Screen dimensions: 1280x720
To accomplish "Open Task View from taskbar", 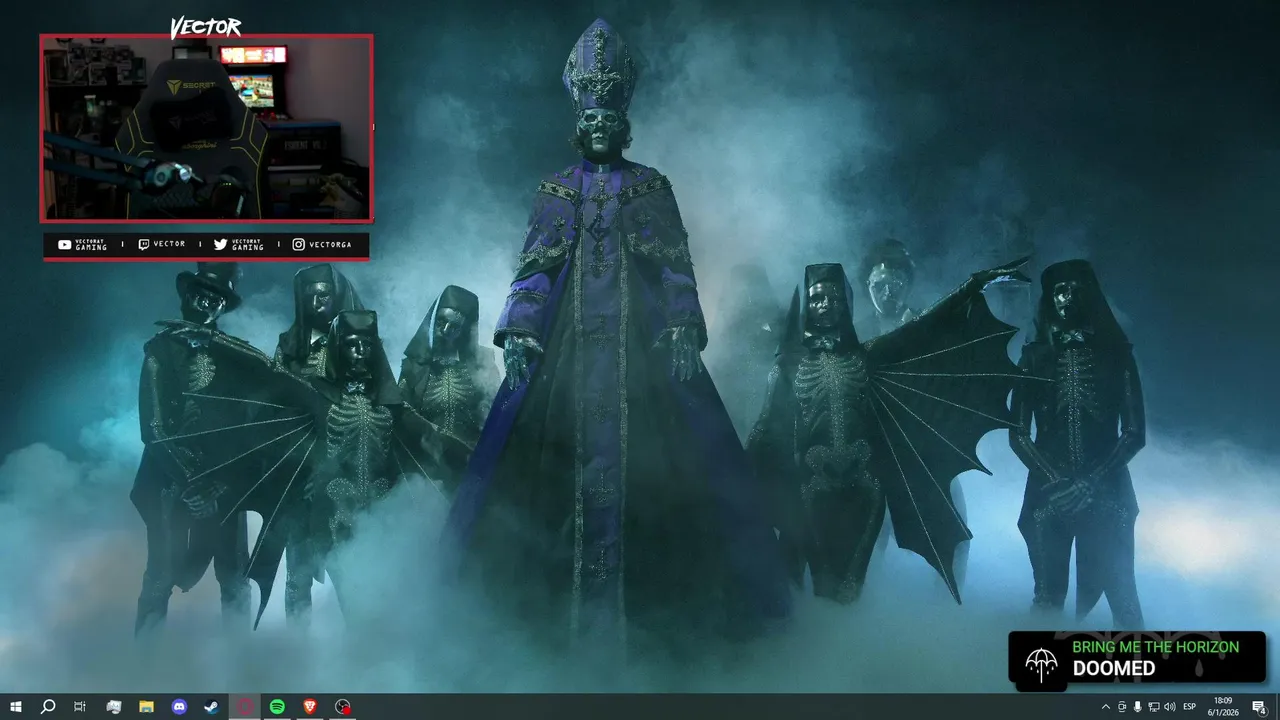I will (x=80, y=707).
